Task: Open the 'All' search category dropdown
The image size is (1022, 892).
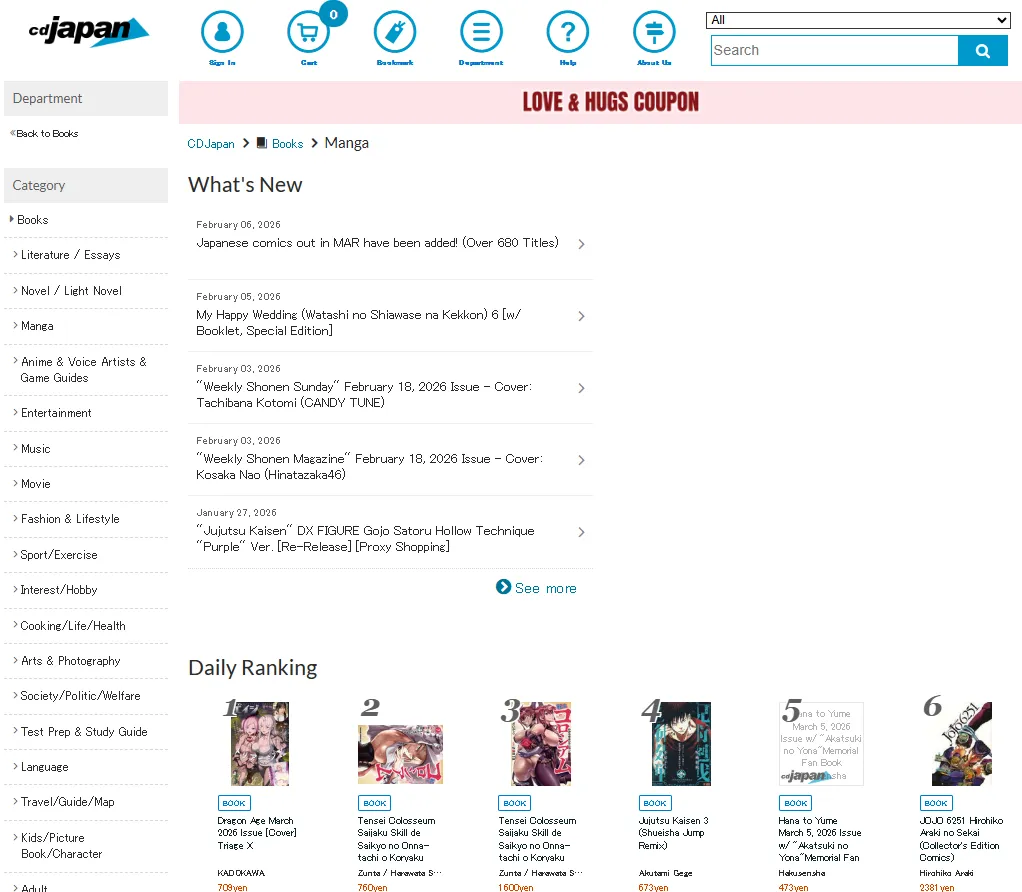Action: click(x=858, y=20)
